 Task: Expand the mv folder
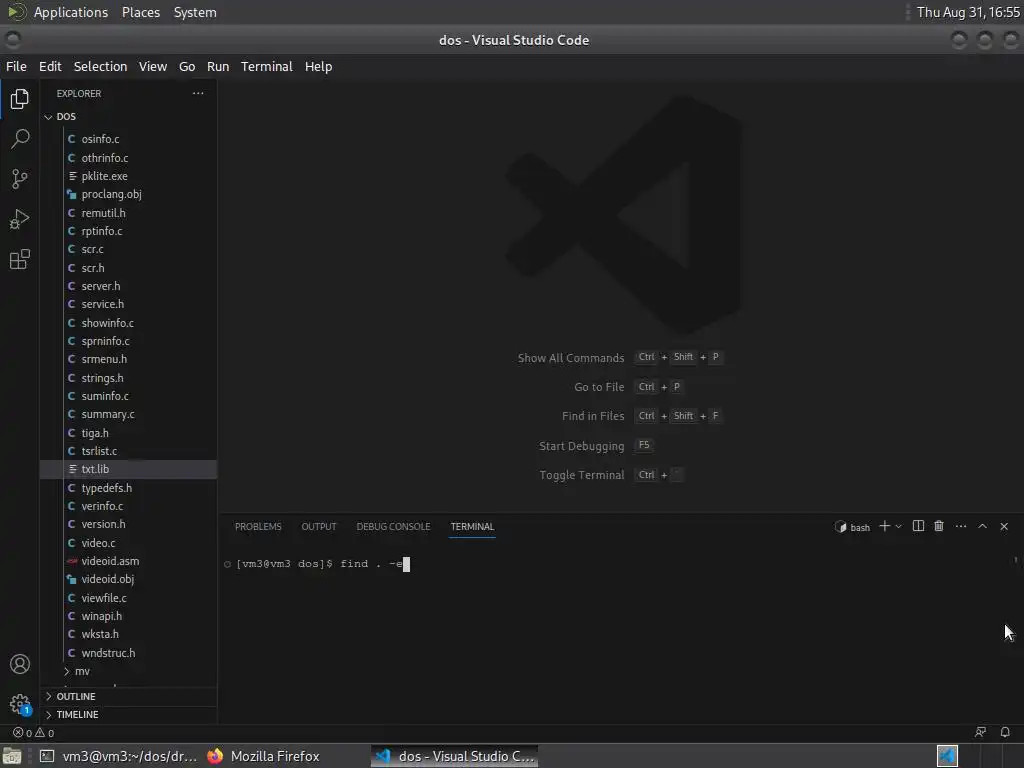128,671
